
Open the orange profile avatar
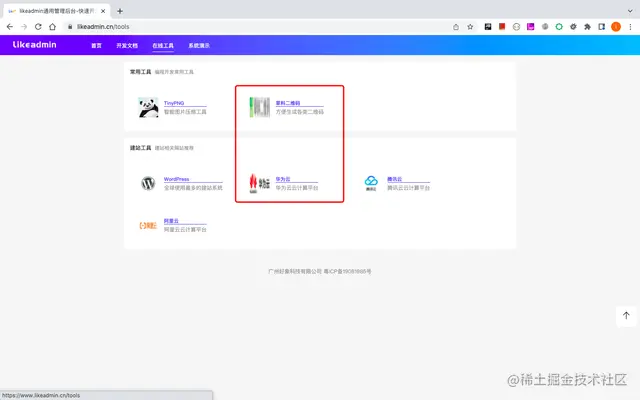click(x=616, y=27)
